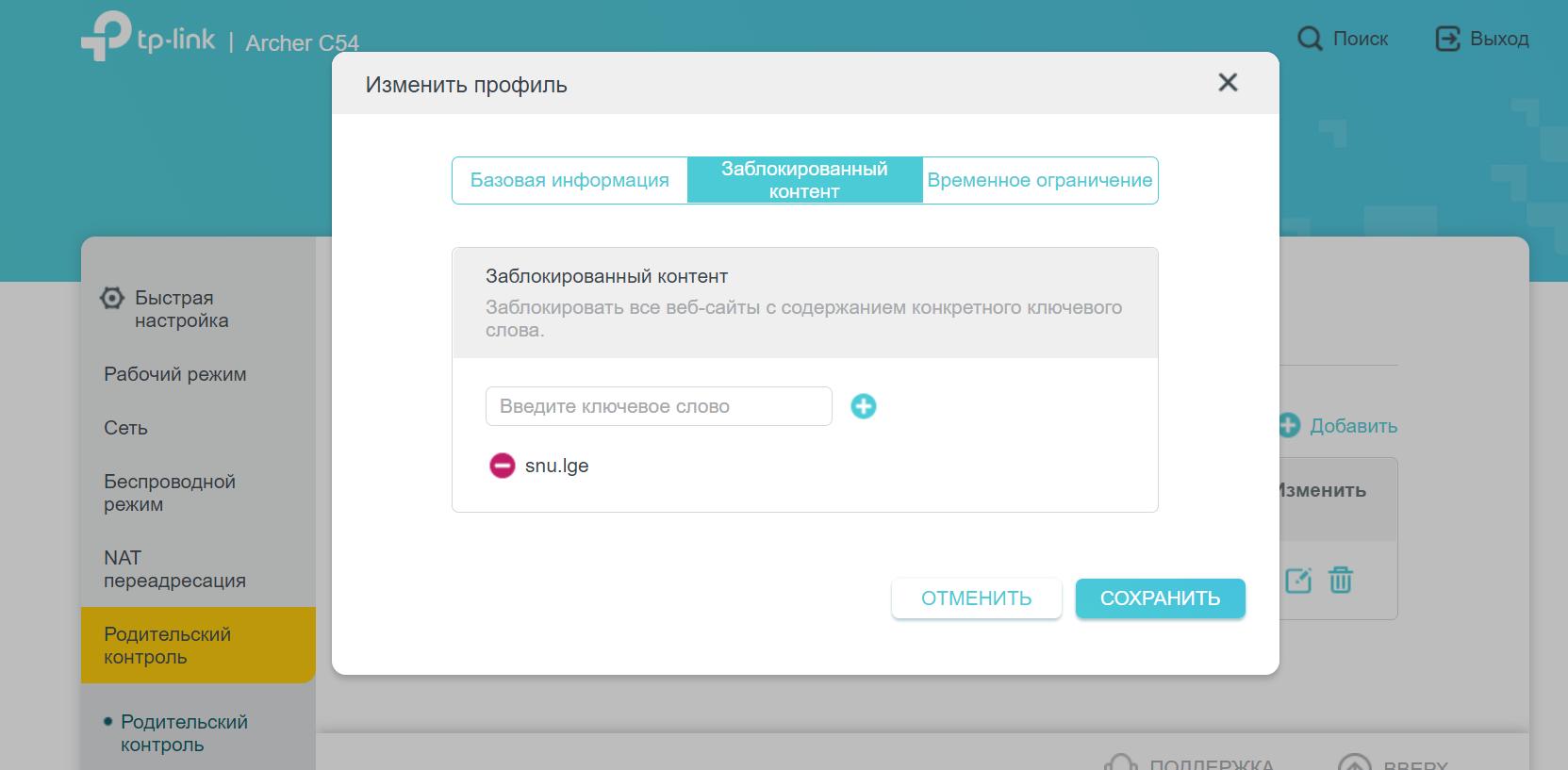Viewport: 1568px width, 770px height.
Task: Remove the snu.lge blocked keyword
Action: (502, 466)
